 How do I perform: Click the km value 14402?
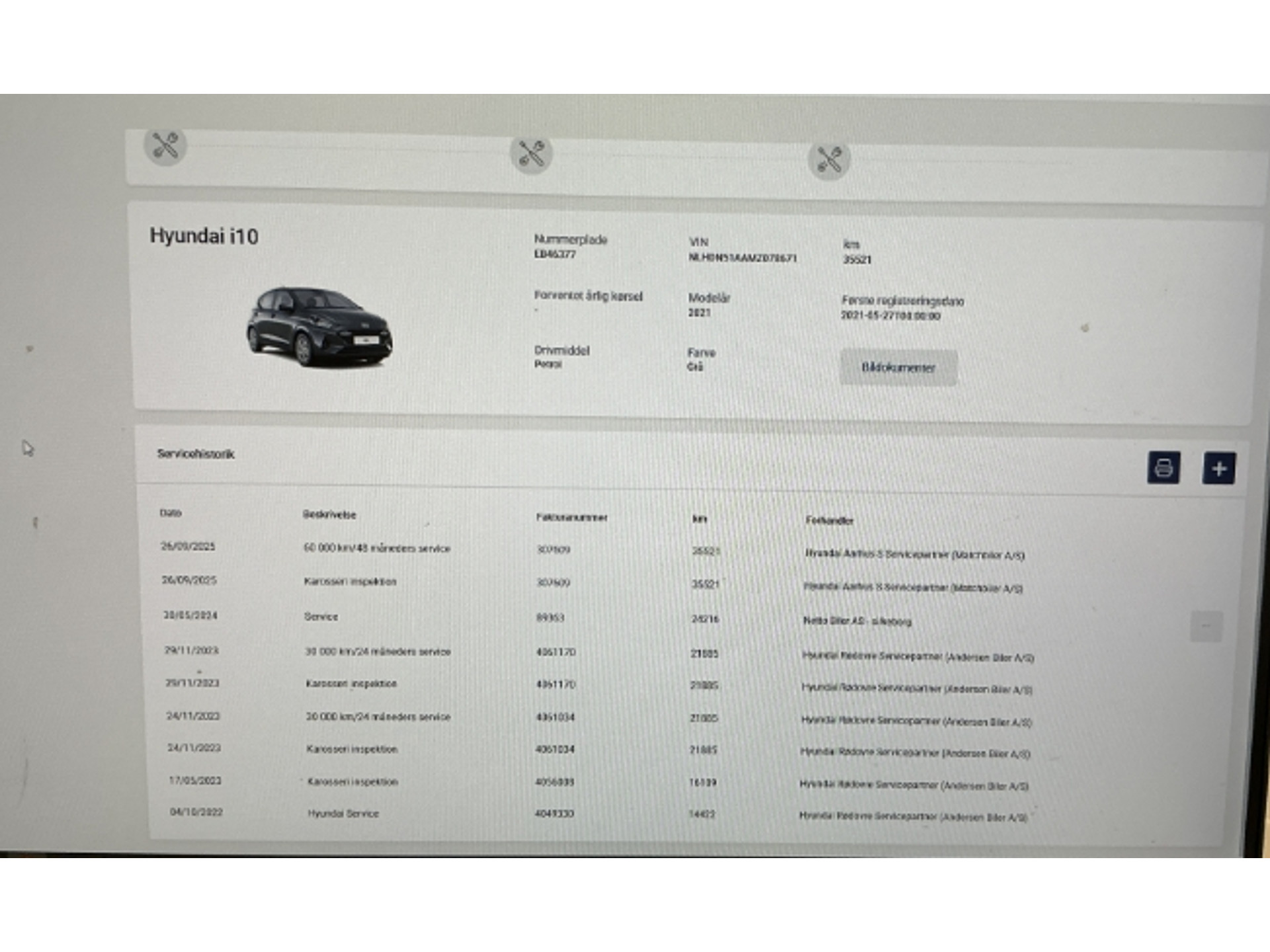702,814
